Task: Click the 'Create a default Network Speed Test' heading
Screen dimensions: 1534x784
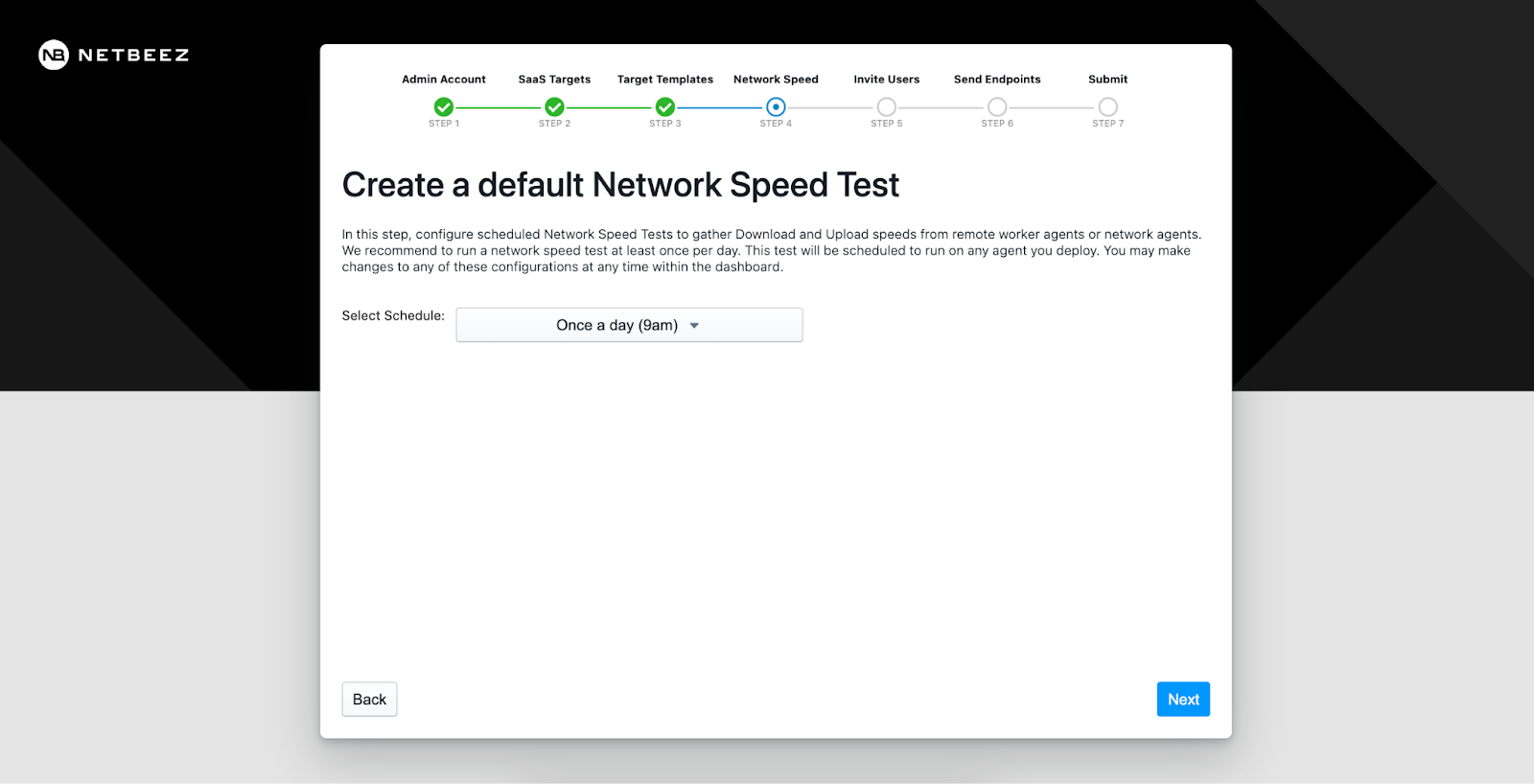Action: click(x=620, y=185)
